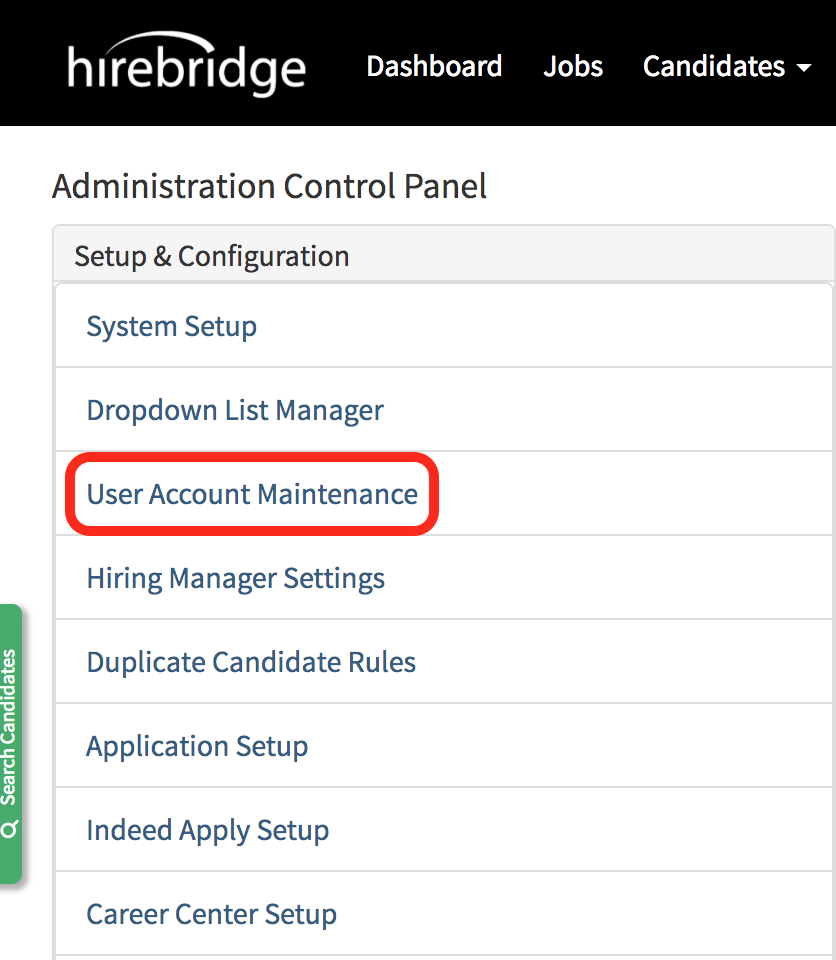The image size is (836, 960).
Task: Open the Candidates menu label
Action: coord(713,66)
